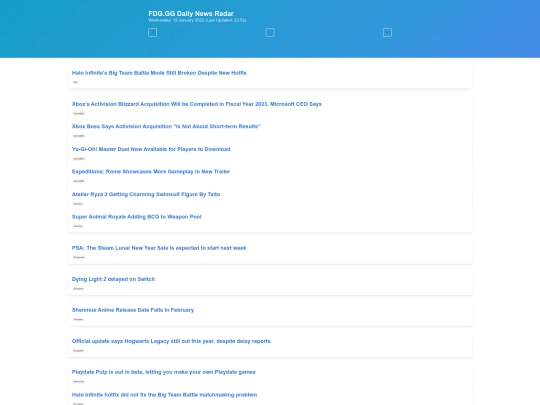Image resolution: width=540 pixels, height=405 pixels.
Task: Click source tag under Playdate Pulp headline
Action: [79, 382]
